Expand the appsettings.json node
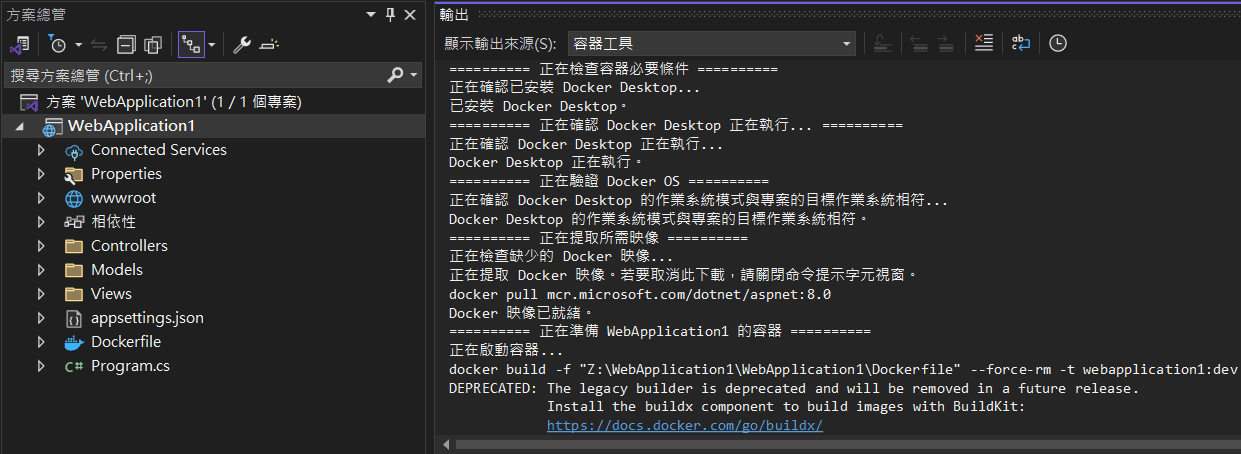The width and height of the screenshot is (1241, 454). pos(41,318)
